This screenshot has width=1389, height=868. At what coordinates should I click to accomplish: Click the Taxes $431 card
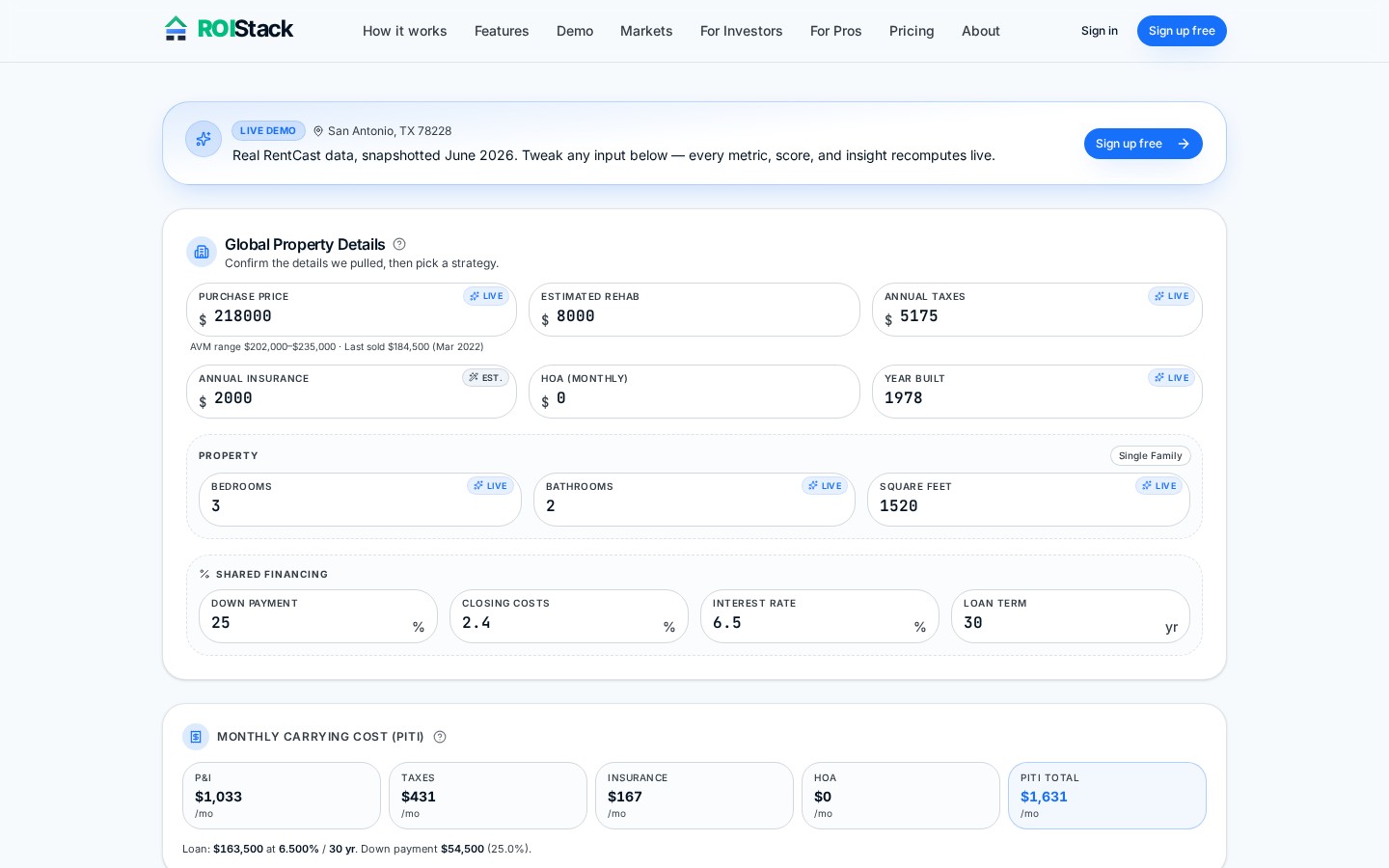(488, 796)
